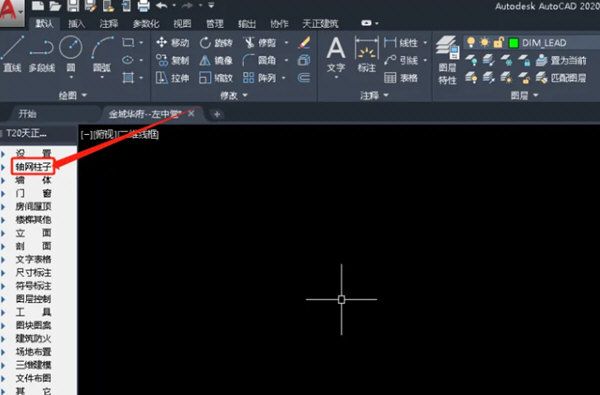The image size is (600, 395).
Task: Click the Print icon in quick access toolbar
Action: (143, 5)
